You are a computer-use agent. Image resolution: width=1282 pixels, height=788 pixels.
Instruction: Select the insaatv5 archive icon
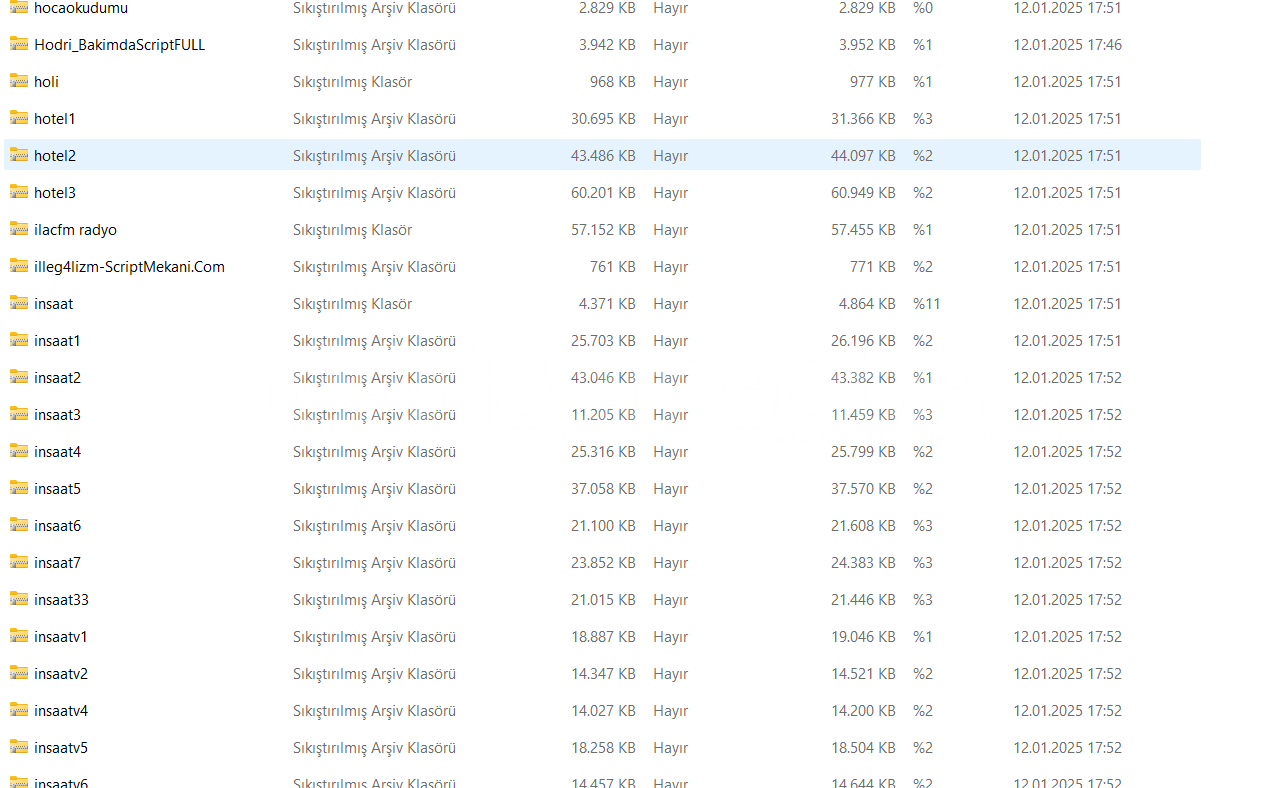coord(19,747)
